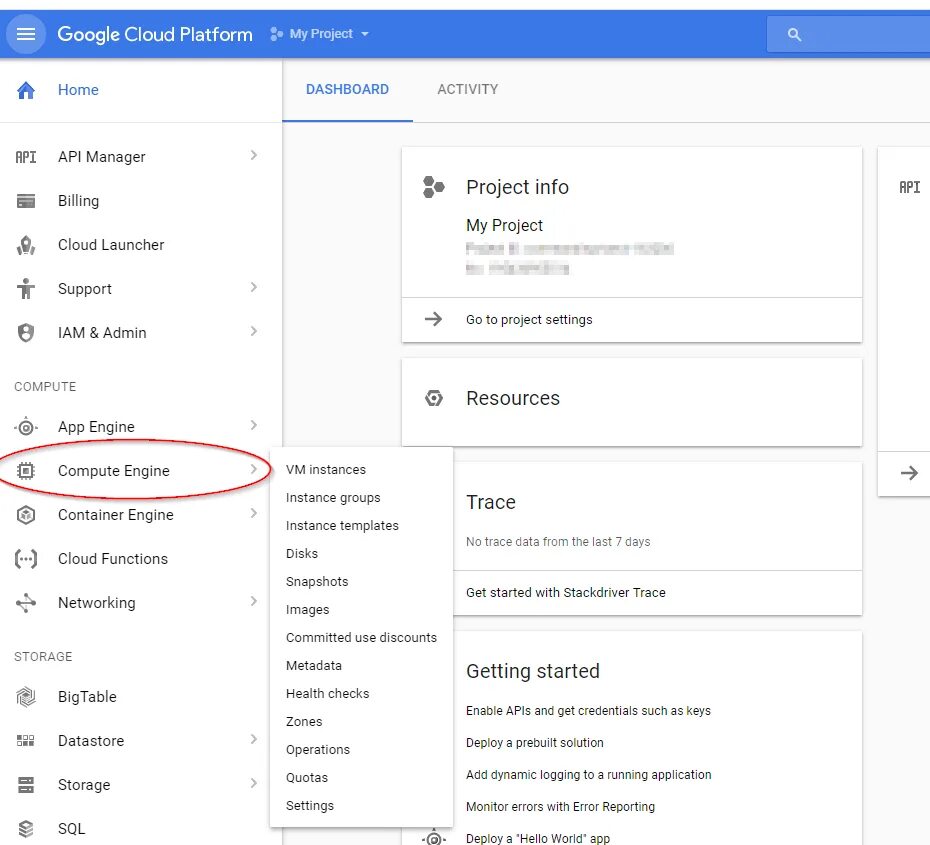Click the API Manager icon in sidebar
This screenshot has height=845, width=930.
[x=26, y=157]
